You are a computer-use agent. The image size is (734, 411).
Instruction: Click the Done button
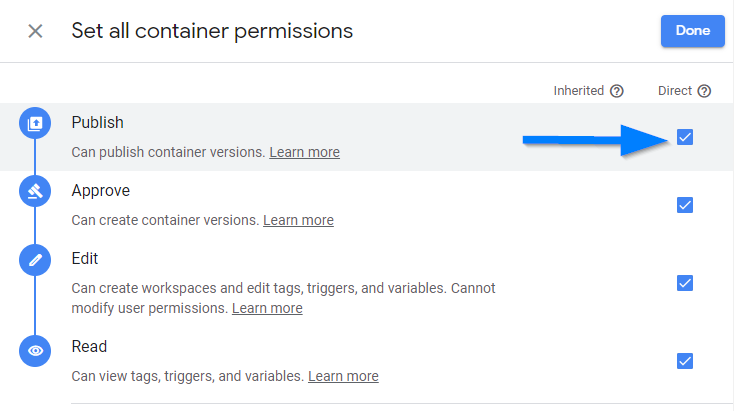[x=693, y=31]
